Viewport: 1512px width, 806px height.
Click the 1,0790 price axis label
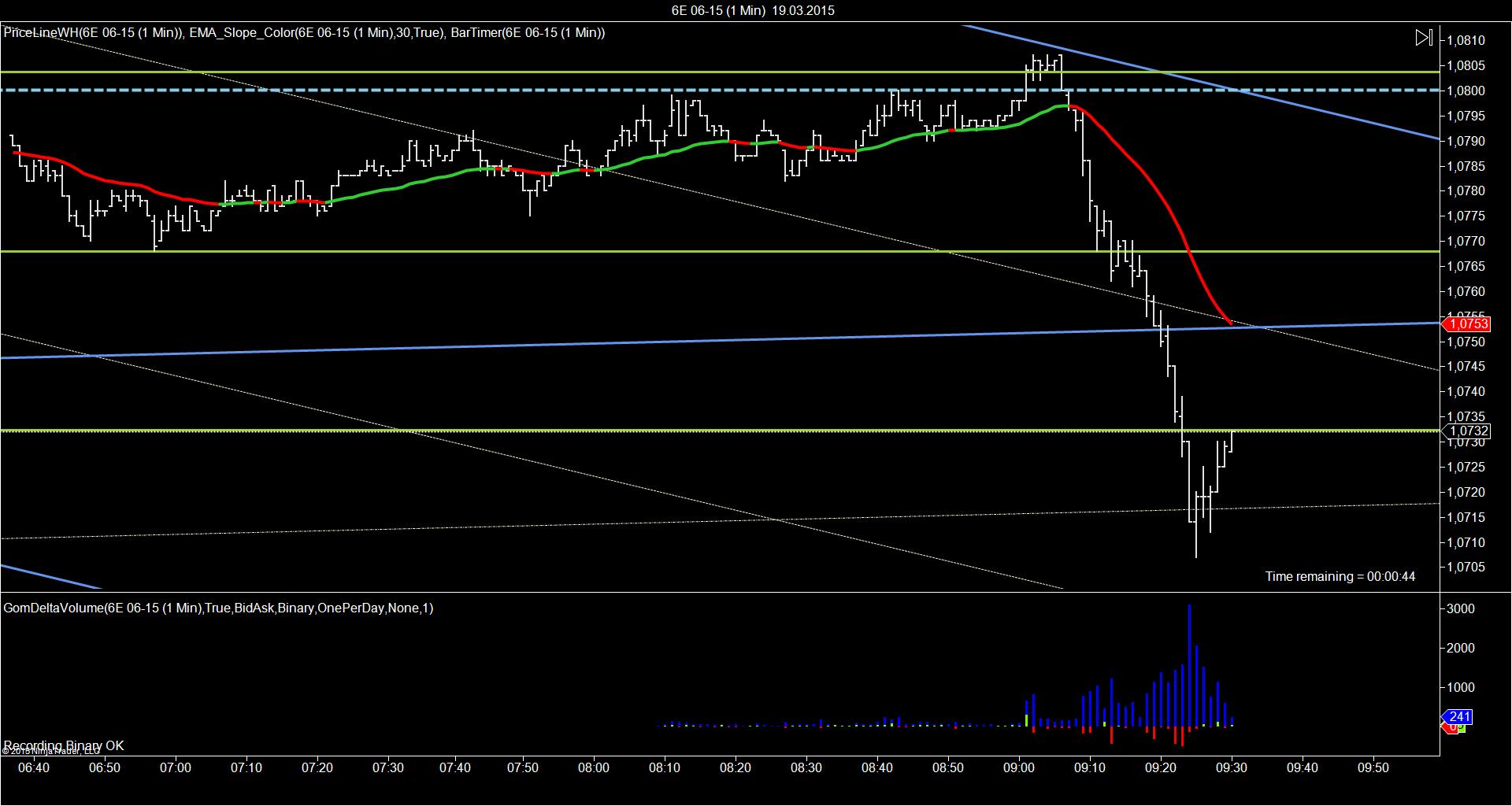coord(1466,142)
